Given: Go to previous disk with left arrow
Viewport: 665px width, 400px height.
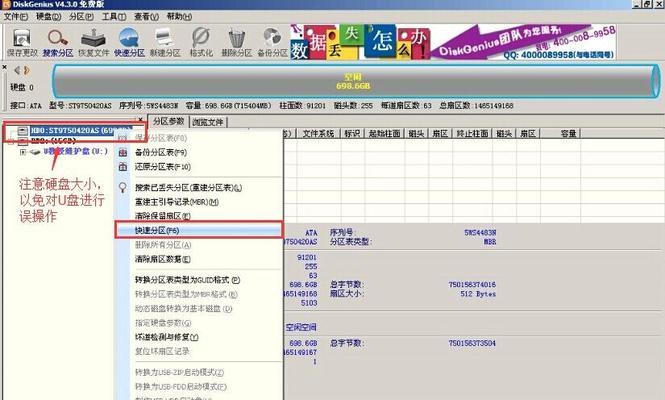Looking at the screenshot, I should 17,70.
